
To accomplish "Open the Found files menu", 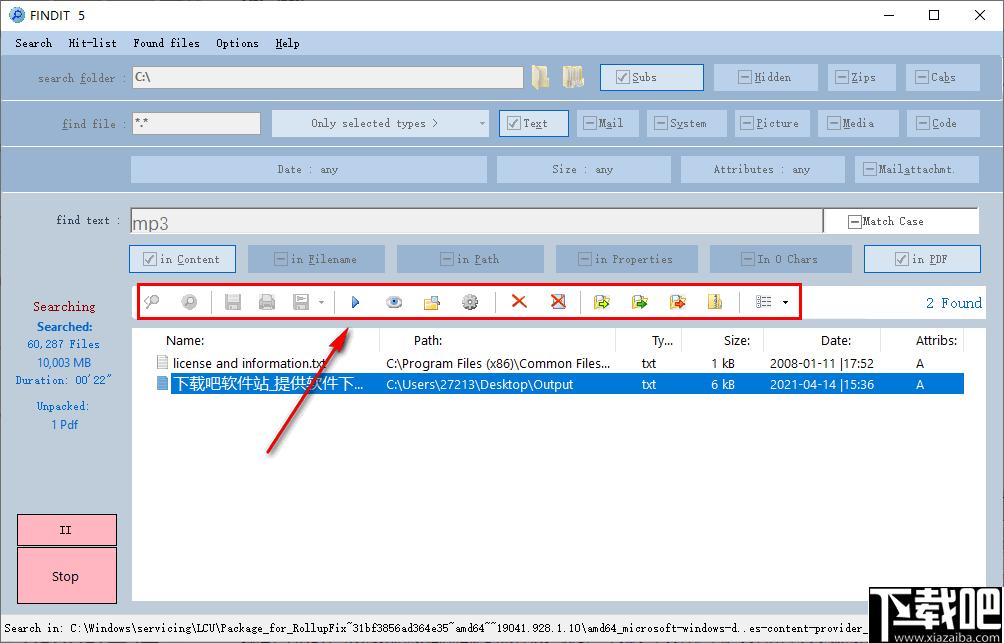I will pyautogui.click(x=166, y=44).
